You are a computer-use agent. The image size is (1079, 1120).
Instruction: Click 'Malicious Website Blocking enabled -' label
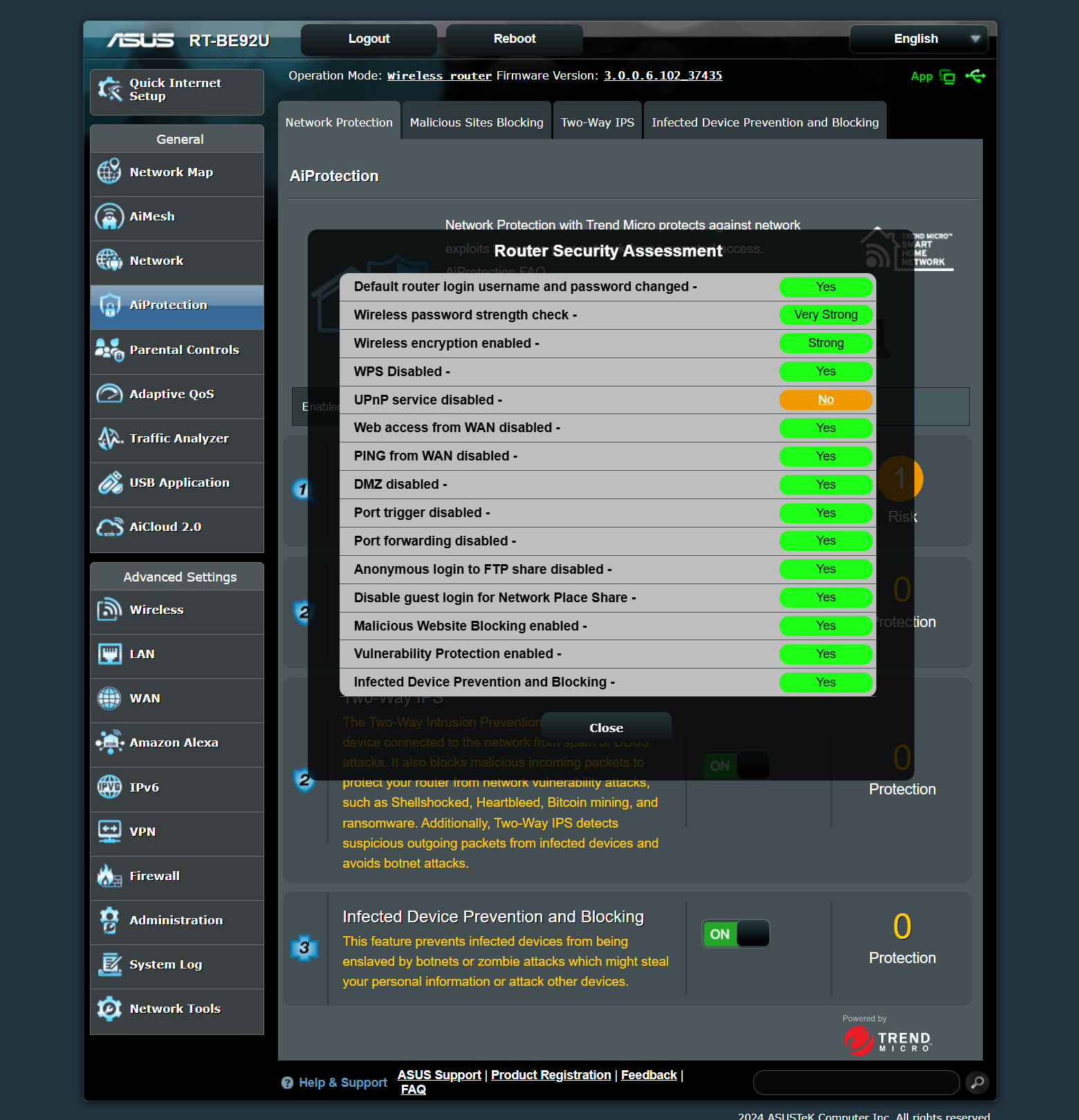pos(470,626)
